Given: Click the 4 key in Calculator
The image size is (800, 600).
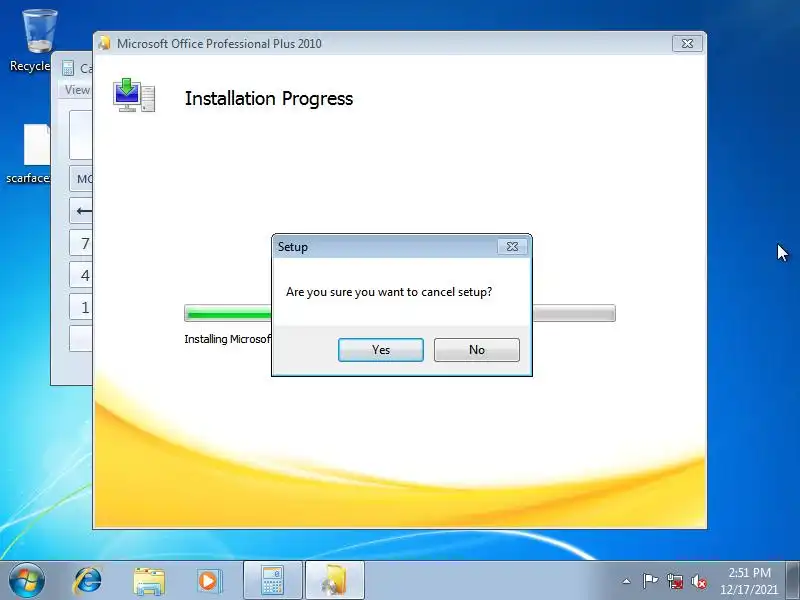Looking at the screenshot, I should coord(82,276).
